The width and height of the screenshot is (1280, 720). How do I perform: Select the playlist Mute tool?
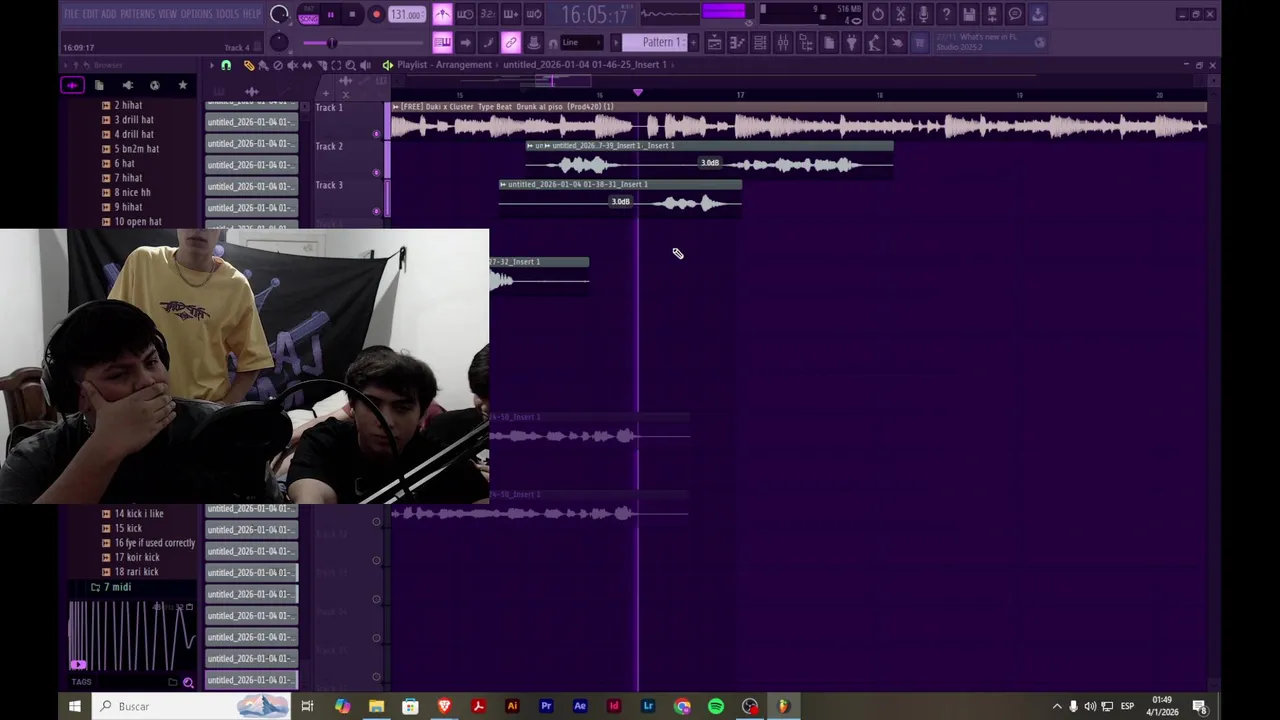tap(292, 65)
